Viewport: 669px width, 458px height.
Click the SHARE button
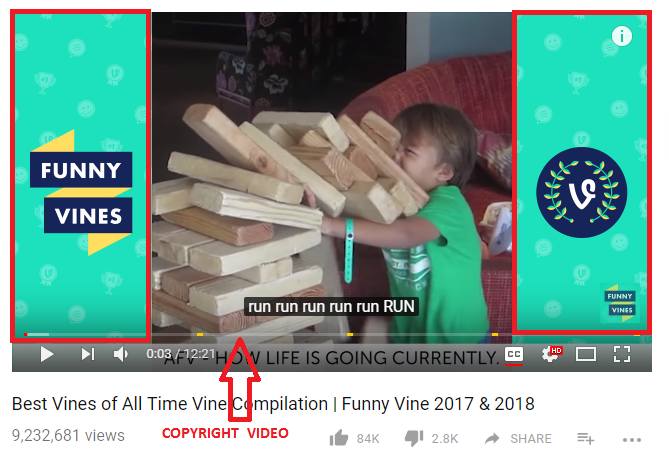531,439
